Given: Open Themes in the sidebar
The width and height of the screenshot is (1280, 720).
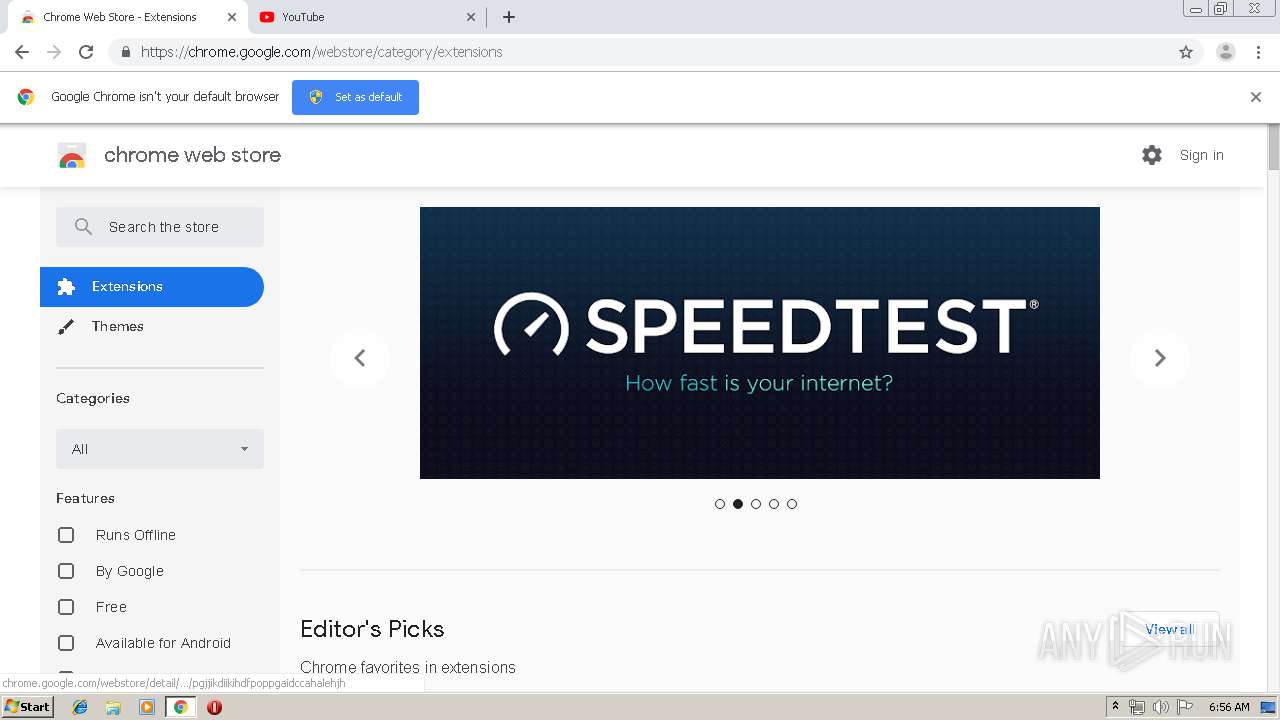Looking at the screenshot, I should coord(152,327).
